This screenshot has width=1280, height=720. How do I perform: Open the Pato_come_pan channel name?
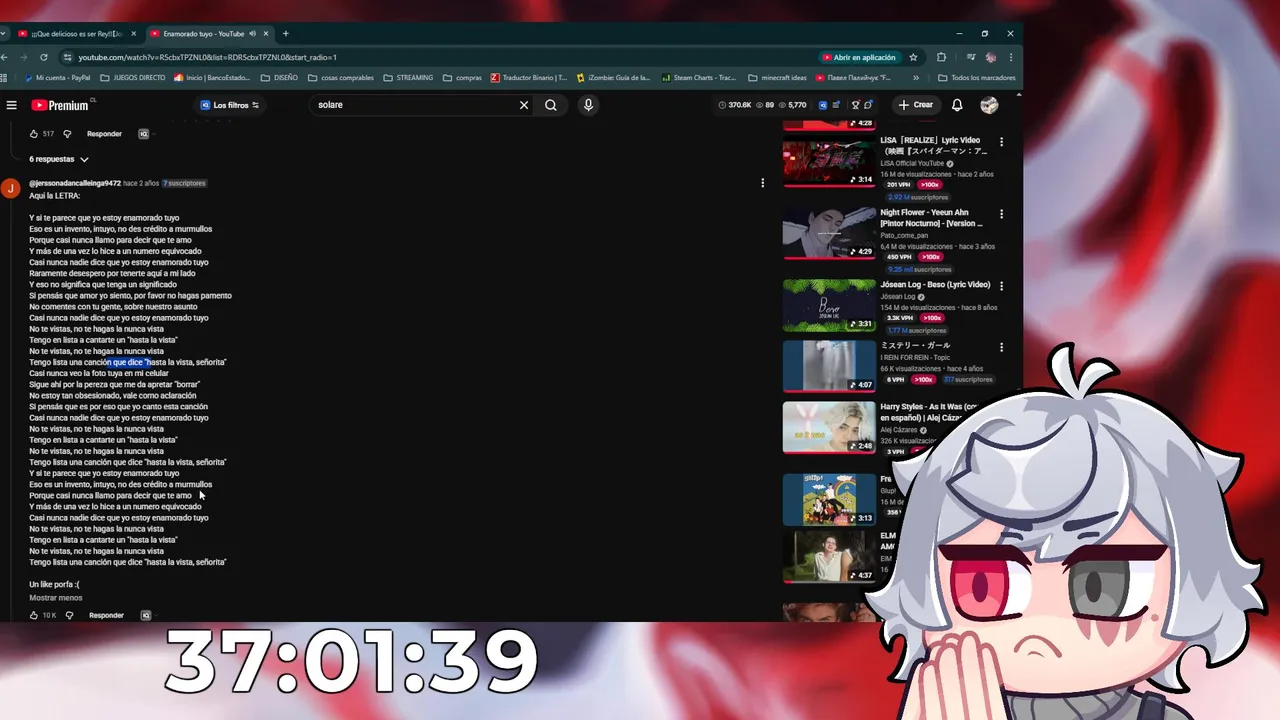(904, 235)
